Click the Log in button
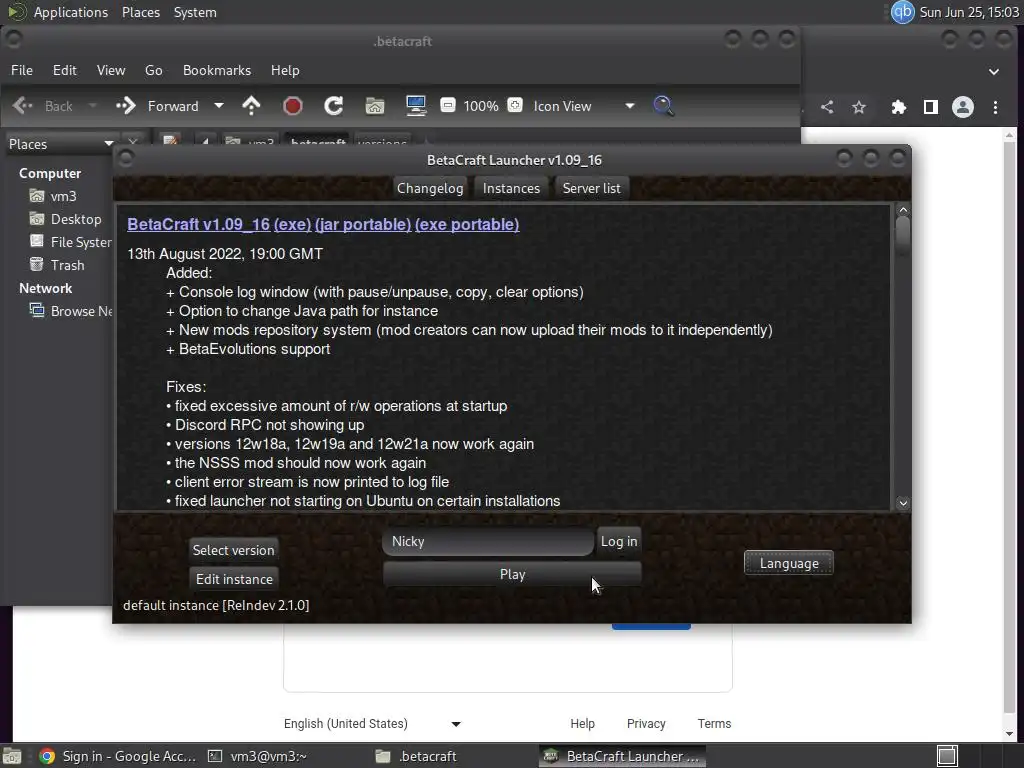The height and width of the screenshot is (768, 1024). click(x=619, y=542)
